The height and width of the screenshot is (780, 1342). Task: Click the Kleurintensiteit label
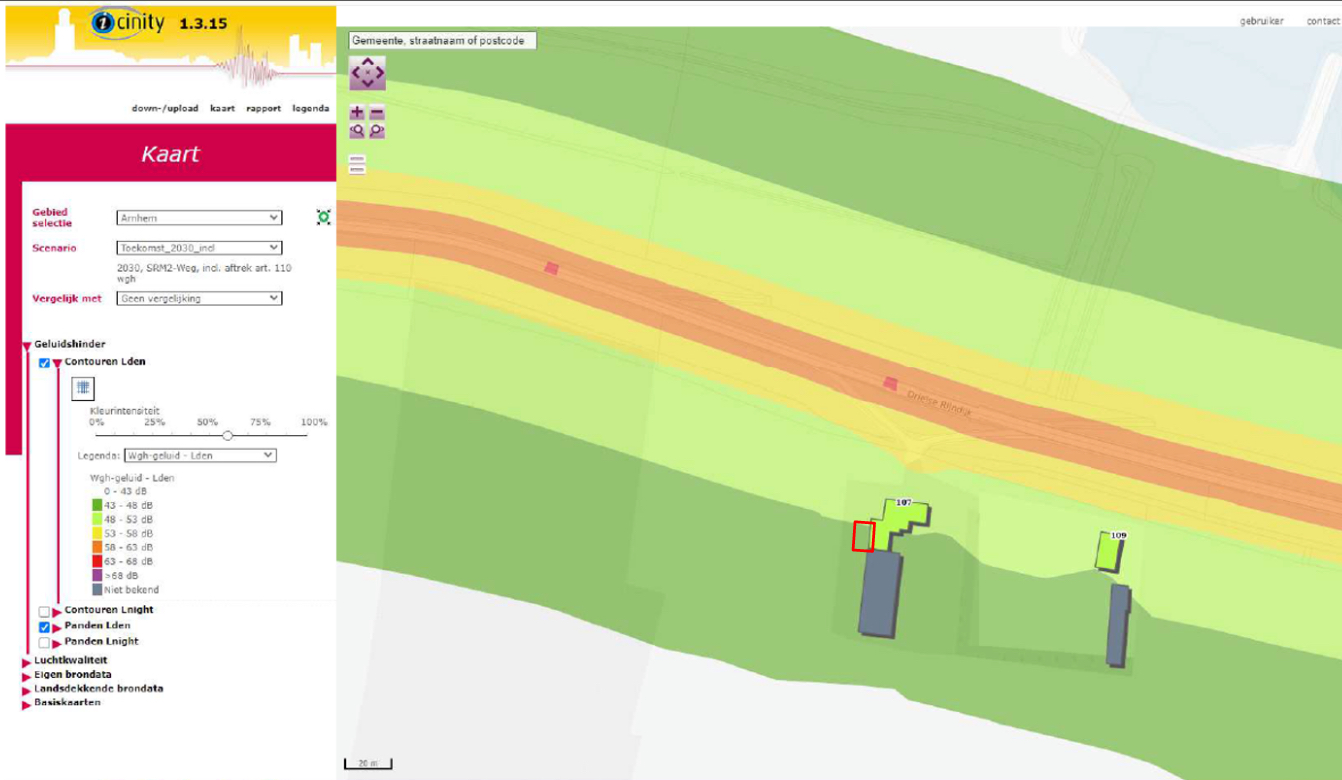pos(125,411)
